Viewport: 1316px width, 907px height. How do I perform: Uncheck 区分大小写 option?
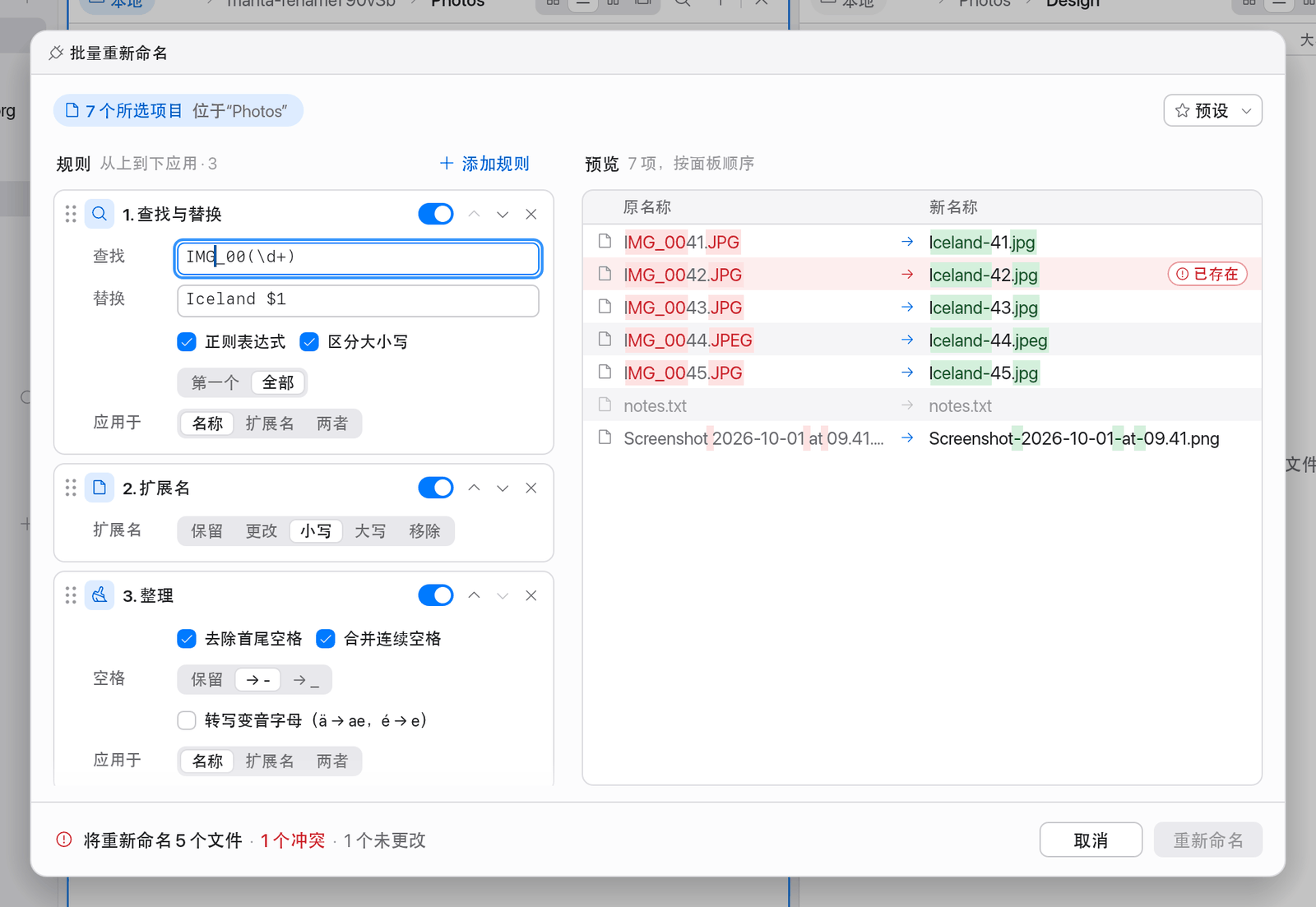coord(309,341)
